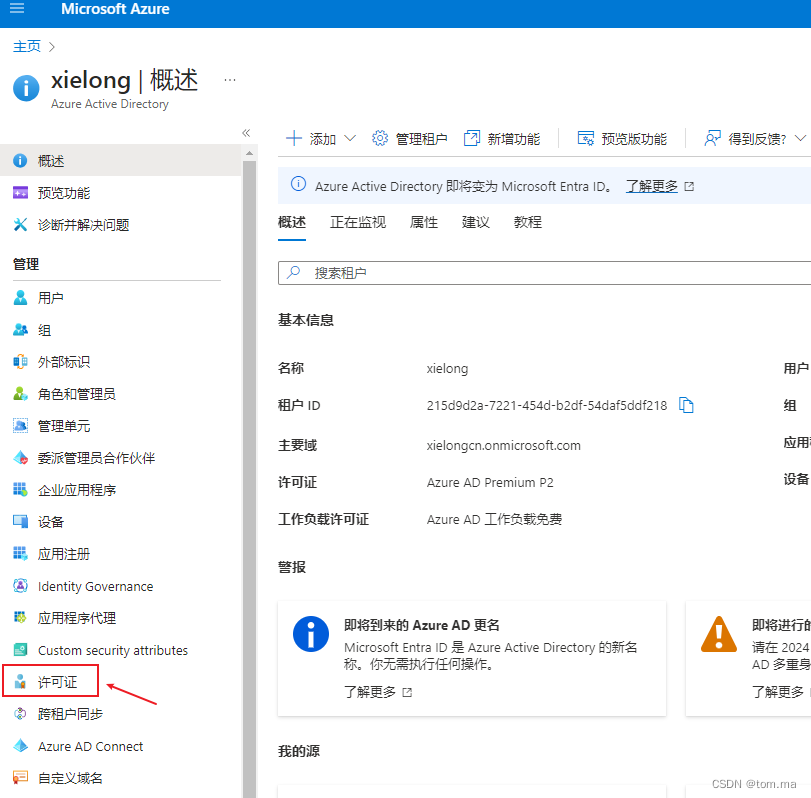
Task: Open the ellipsis more options next to title
Action: (230, 80)
